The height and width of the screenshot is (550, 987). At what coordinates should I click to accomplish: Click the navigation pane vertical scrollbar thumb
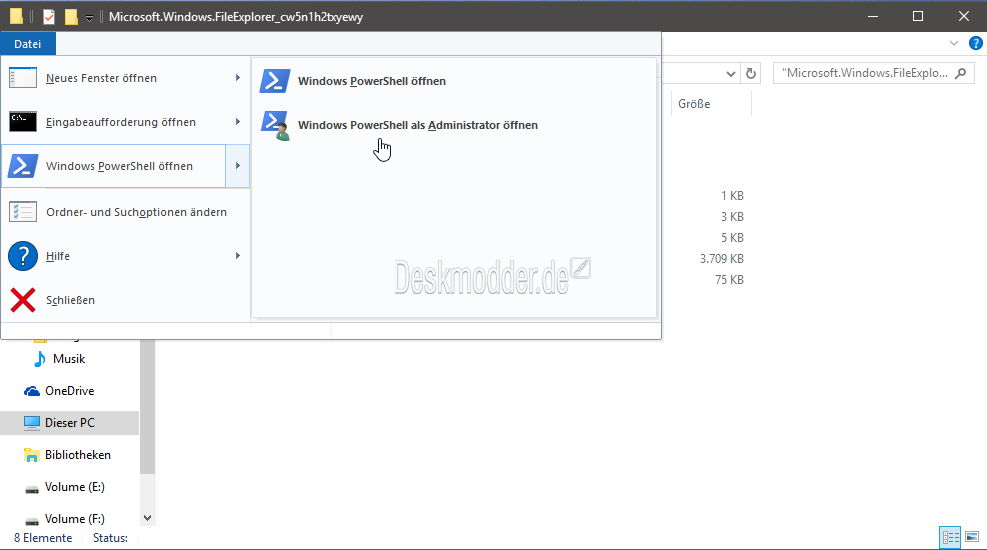147,407
